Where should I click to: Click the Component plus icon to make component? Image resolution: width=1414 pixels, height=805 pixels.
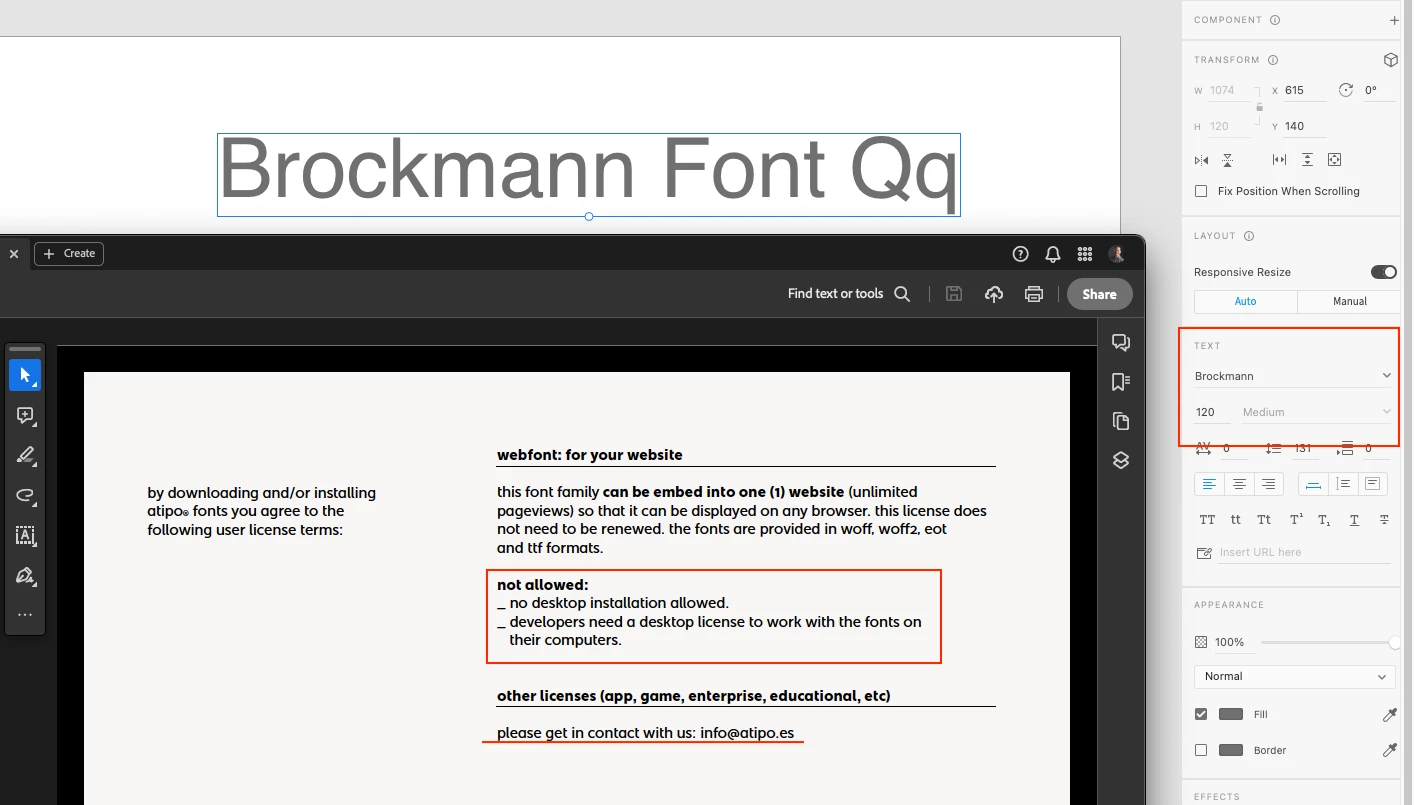1394,20
